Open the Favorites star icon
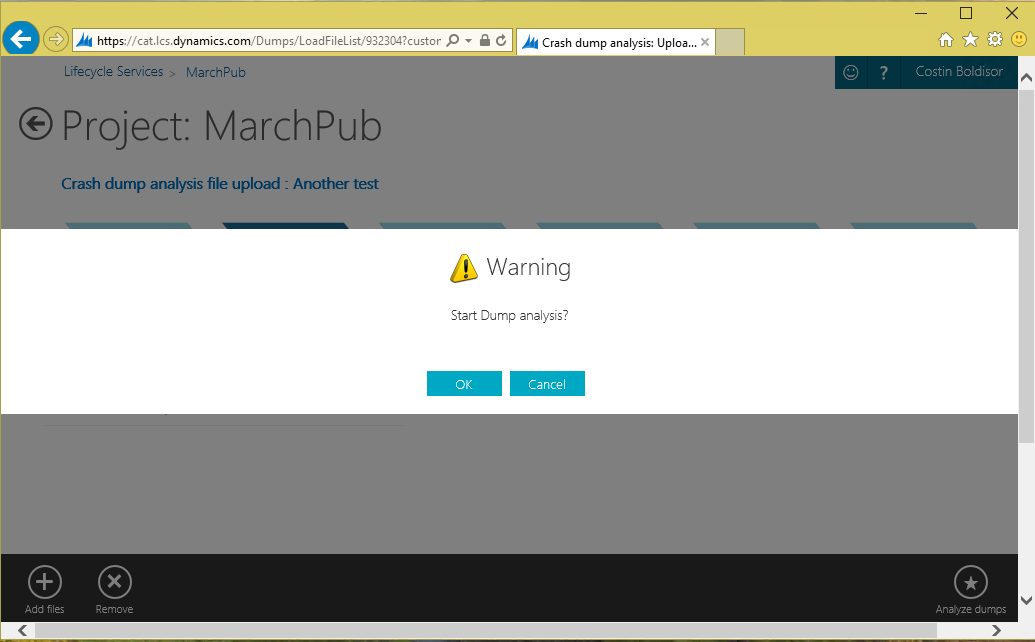 pos(970,40)
